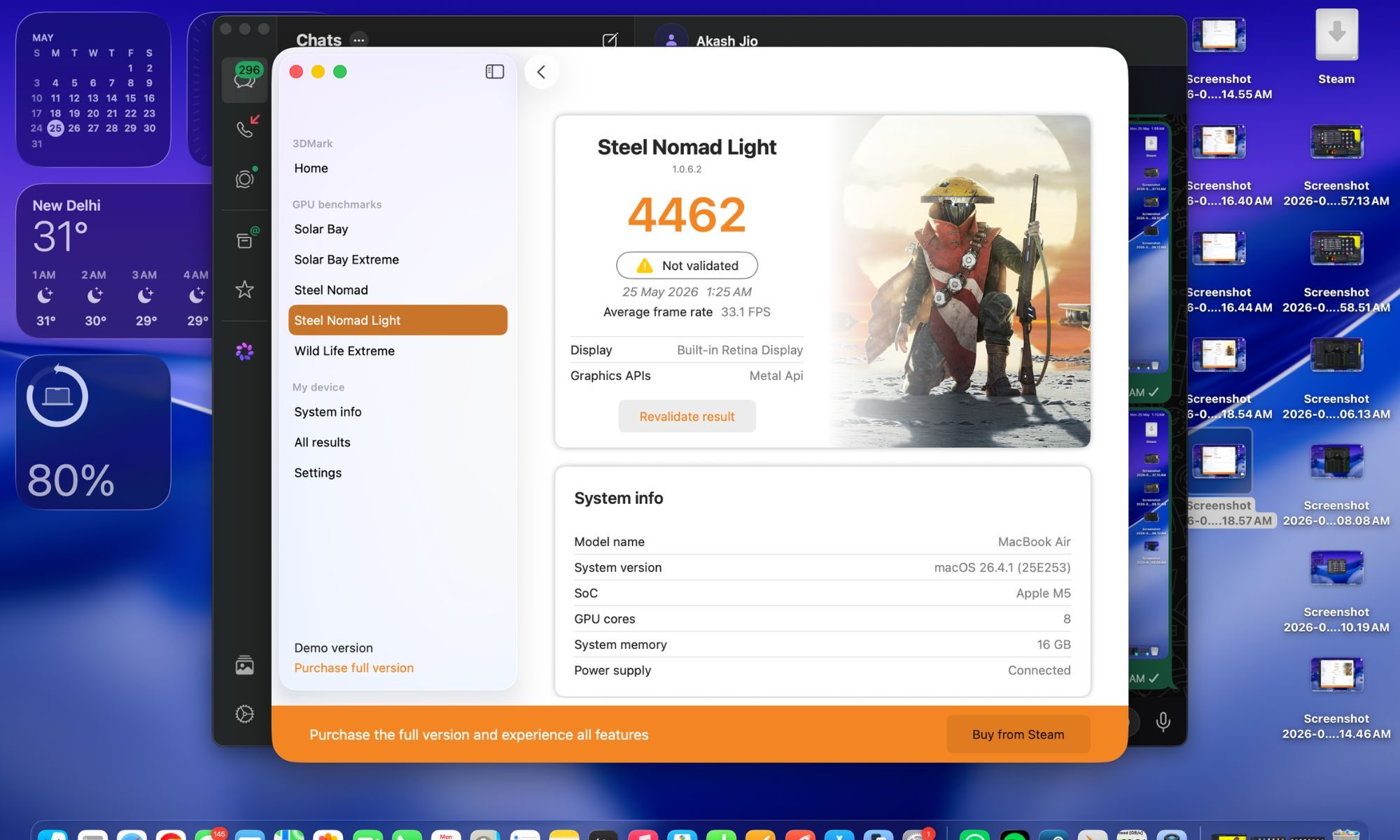Screen dimensions: 1400x840
Task: Select Screenshot 2026-0....14.46 AM thumbnail
Action: click(x=1336, y=674)
